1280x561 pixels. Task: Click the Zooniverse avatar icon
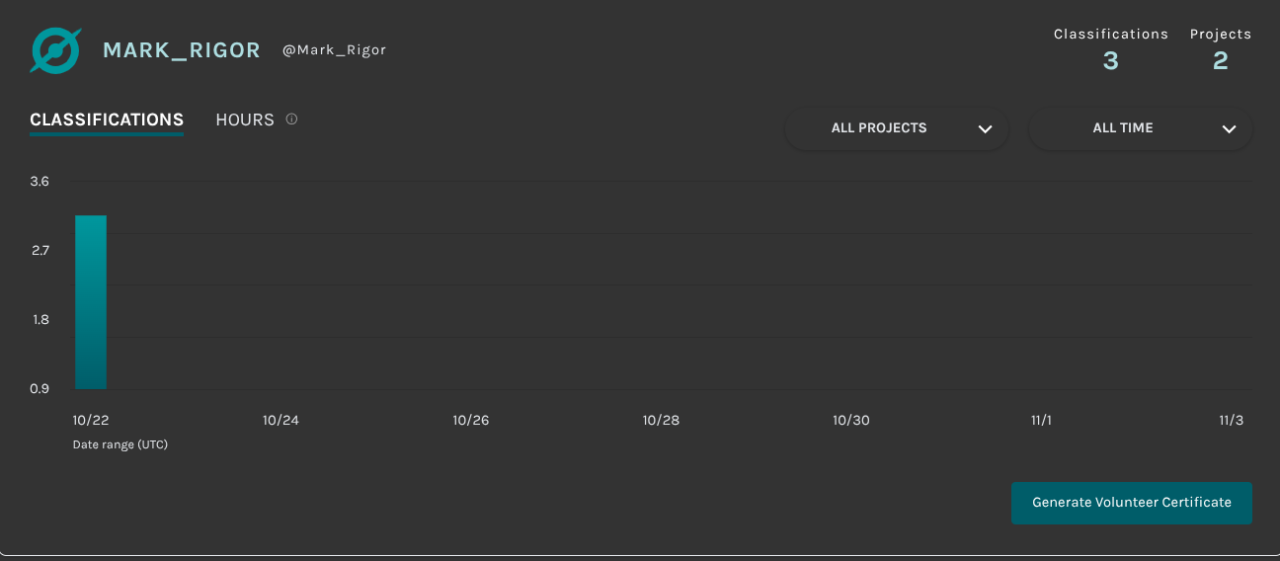tap(55, 50)
